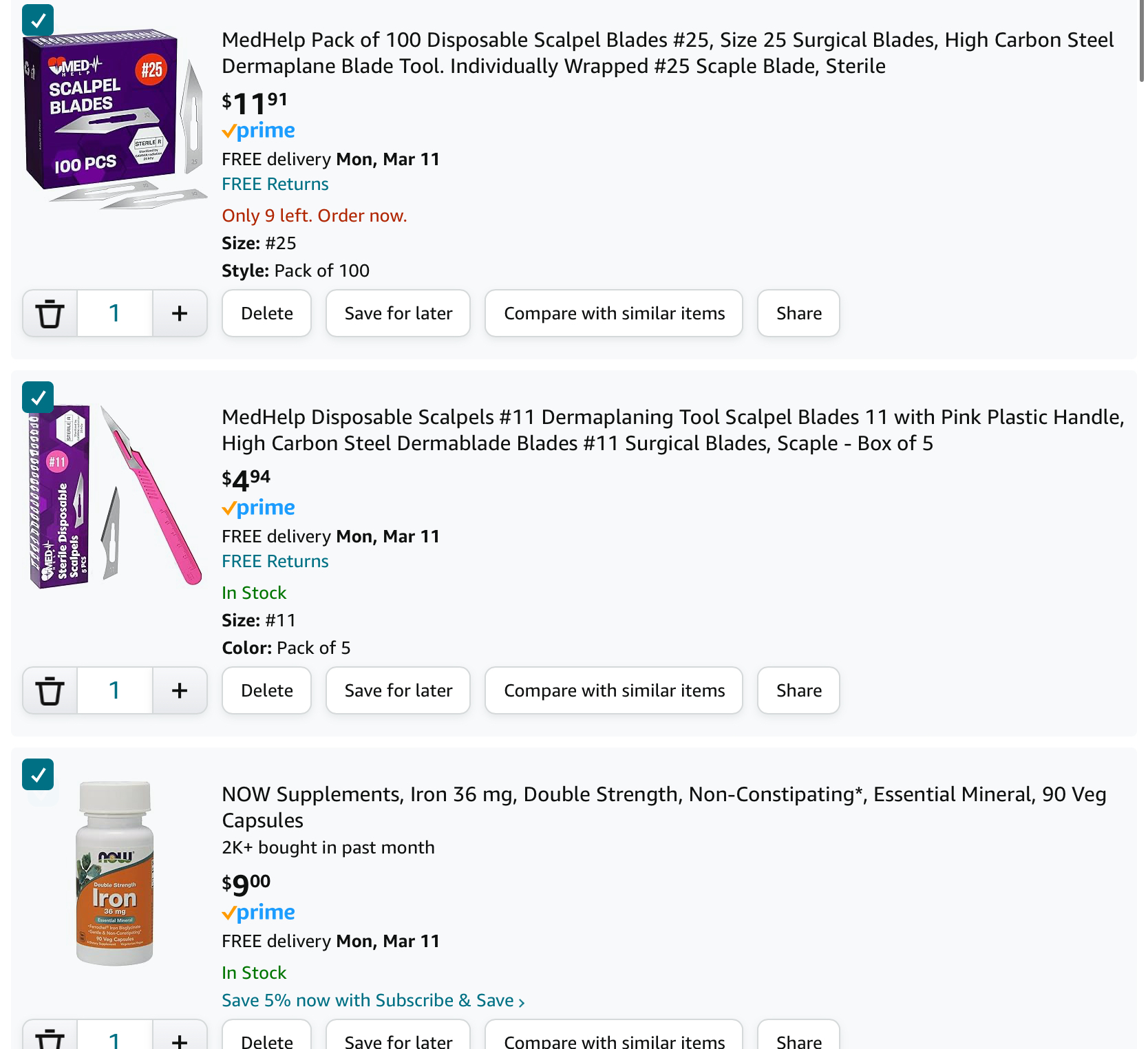Toggle checkbox for NOW Supplements Iron
This screenshot has width=1148, height=1049.
pyautogui.click(x=38, y=774)
